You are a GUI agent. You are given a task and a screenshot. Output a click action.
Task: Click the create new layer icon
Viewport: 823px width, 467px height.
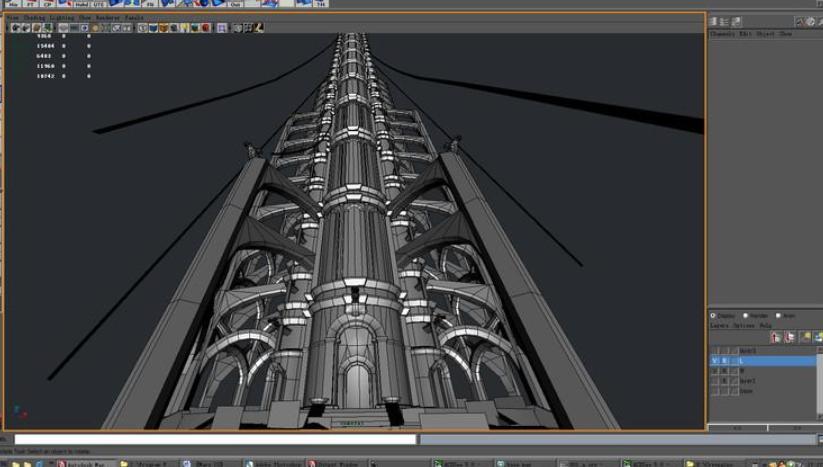805,337
